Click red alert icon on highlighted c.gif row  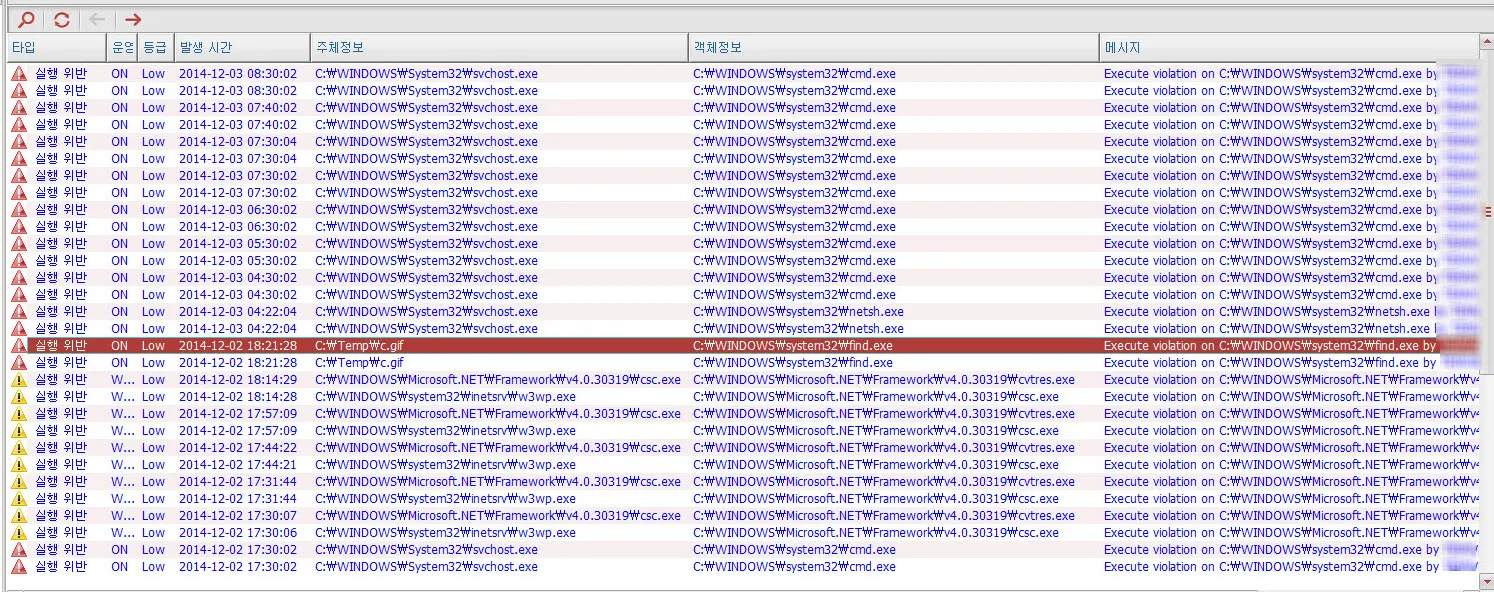click(x=19, y=346)
